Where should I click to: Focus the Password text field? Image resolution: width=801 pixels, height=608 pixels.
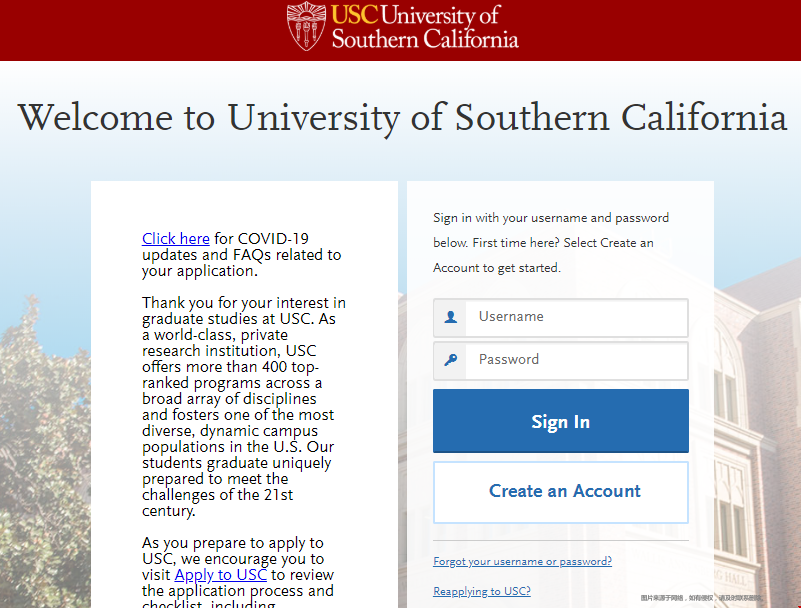577,360
